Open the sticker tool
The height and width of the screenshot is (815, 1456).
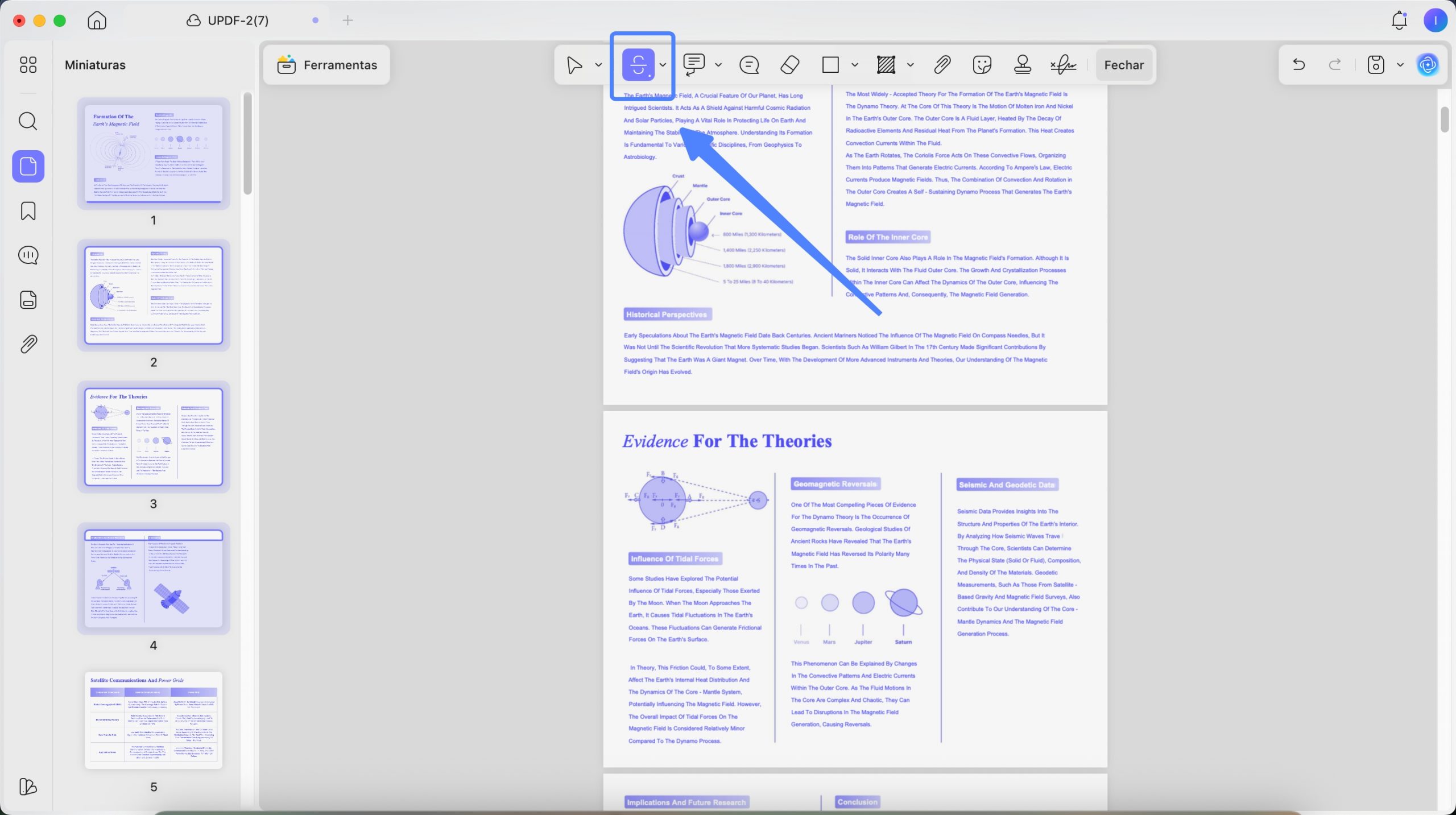[982, 65]
